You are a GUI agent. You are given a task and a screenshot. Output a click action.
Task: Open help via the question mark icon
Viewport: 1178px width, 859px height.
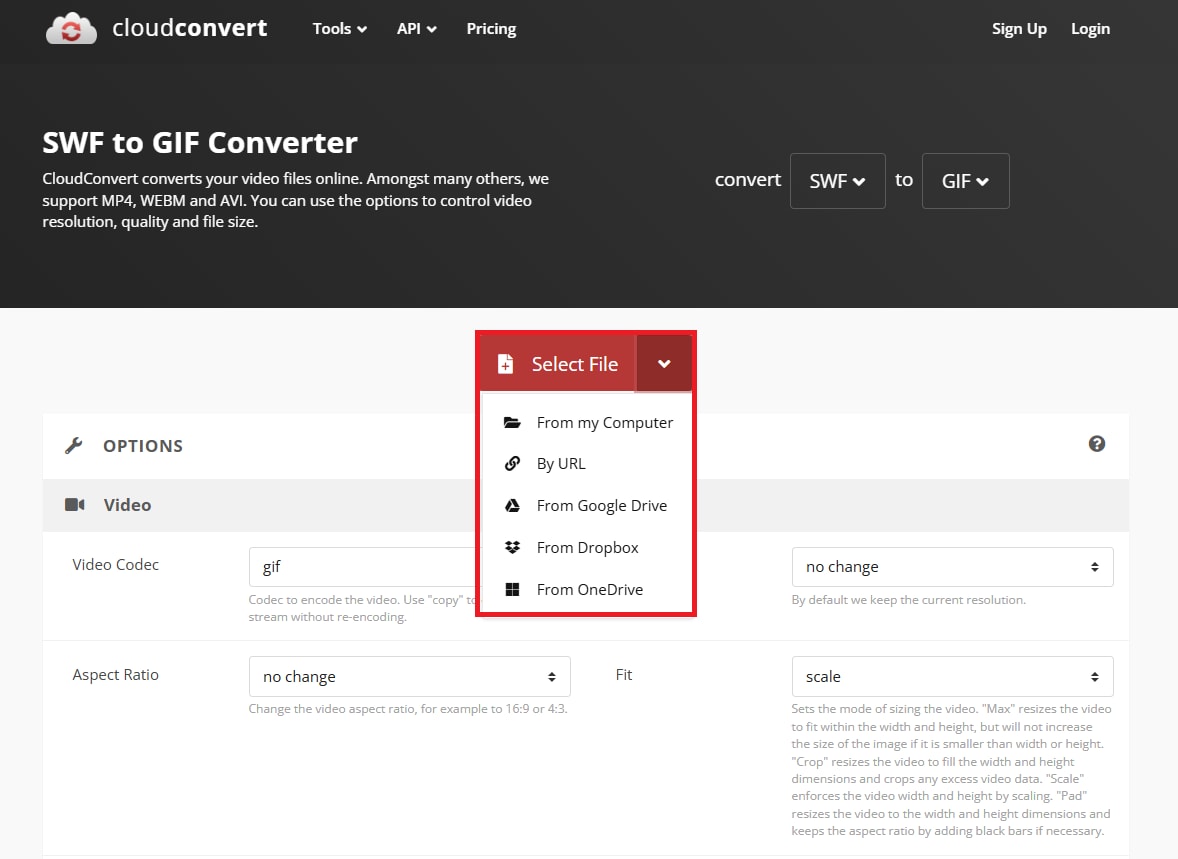1097,443
